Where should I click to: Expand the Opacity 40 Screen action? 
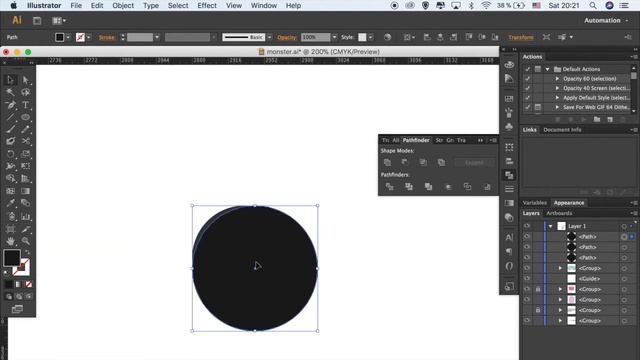[557, 88]
